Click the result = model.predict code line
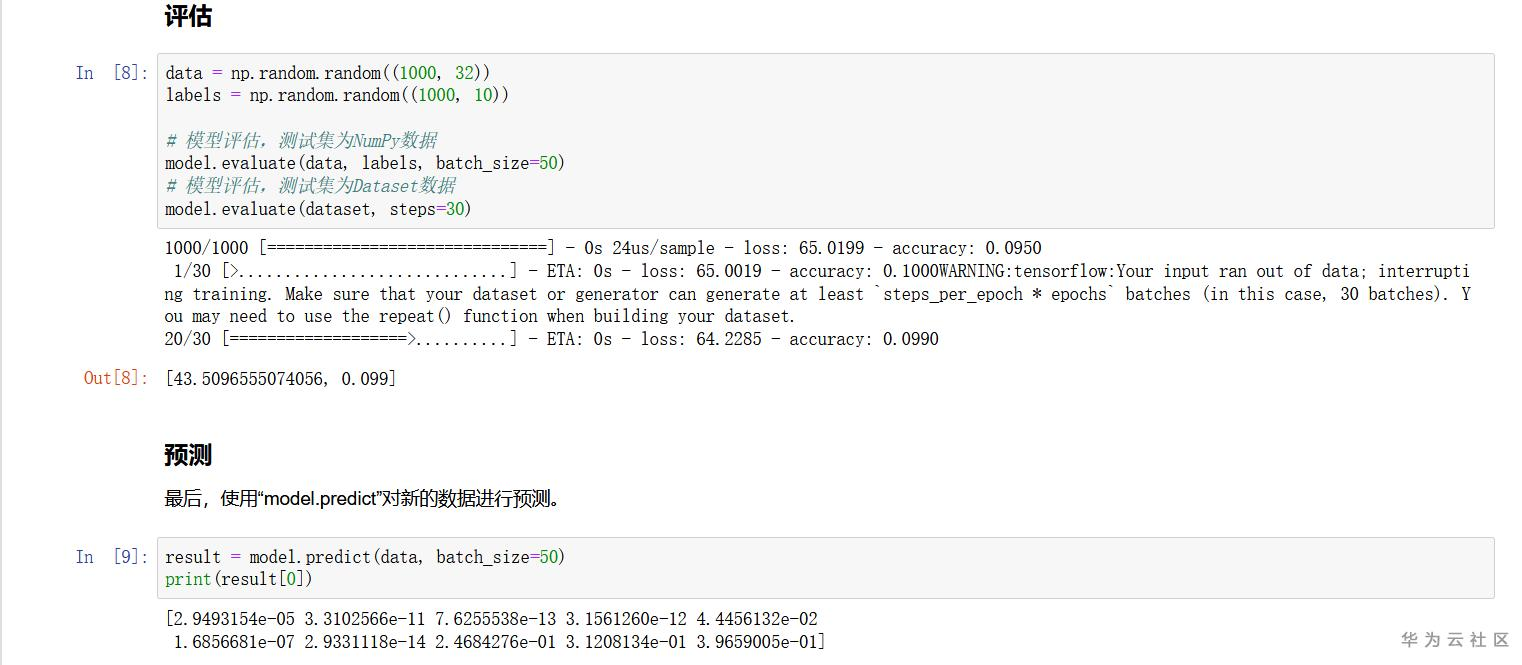This screenshot has width=1522, height=665. [364, 557]
